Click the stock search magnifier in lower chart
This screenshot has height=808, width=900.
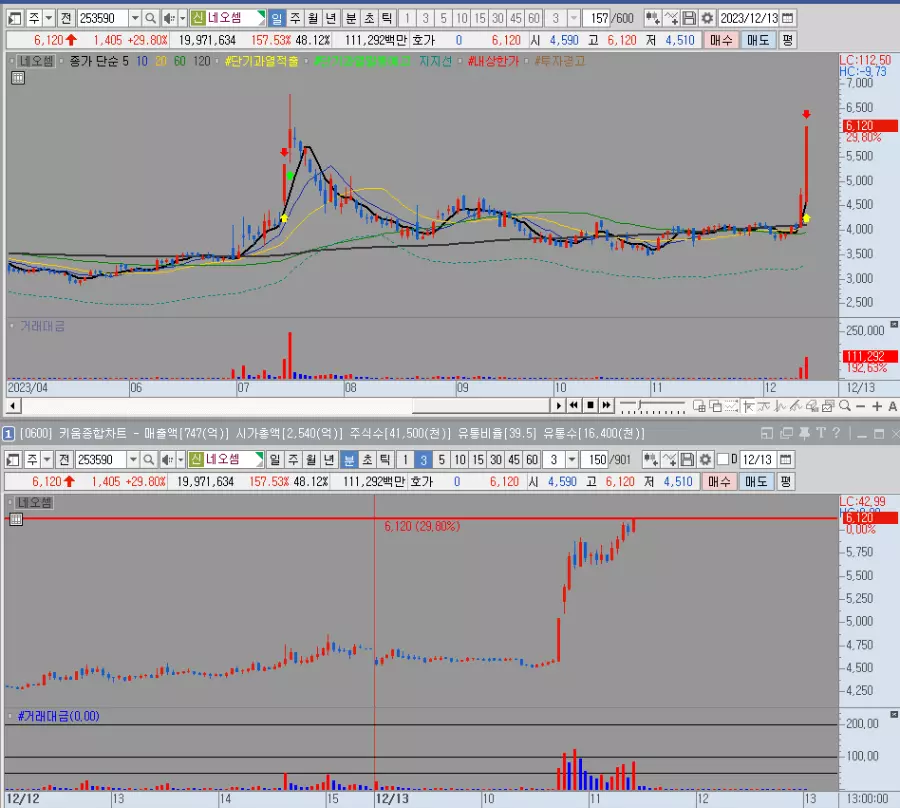[x=149, y=460]
